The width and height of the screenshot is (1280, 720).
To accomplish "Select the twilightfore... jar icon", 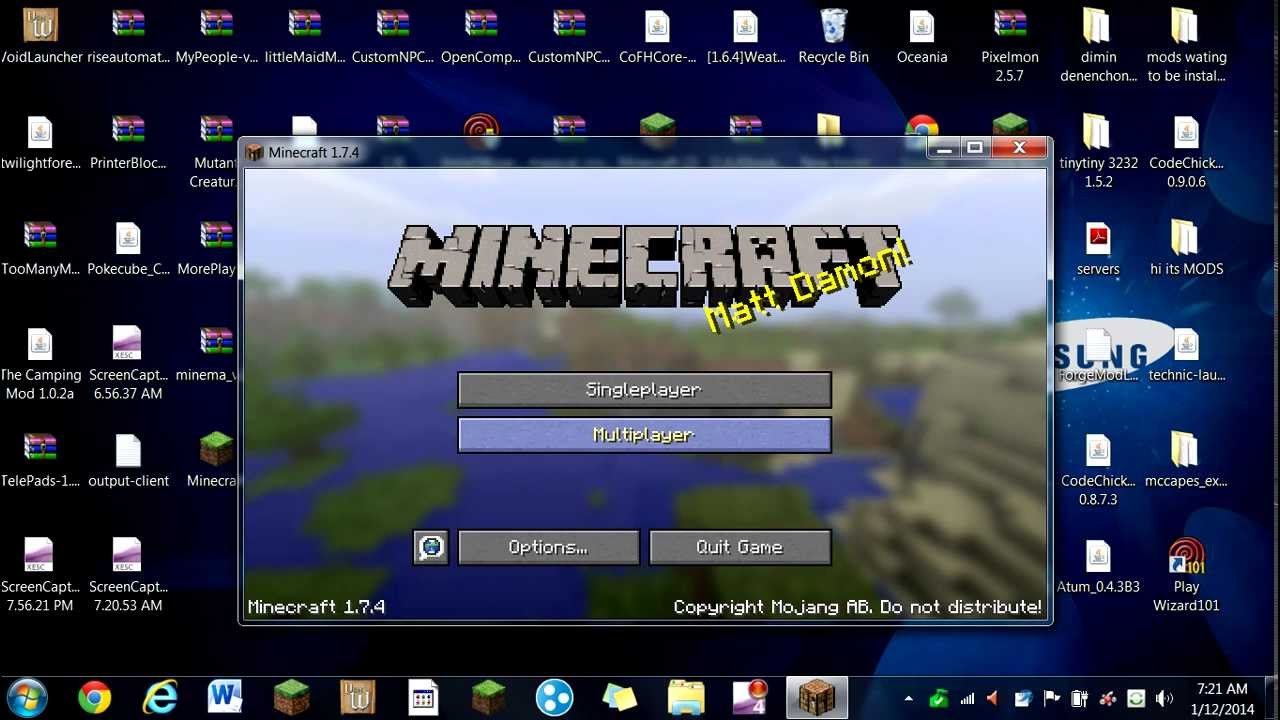I will (x=40, y=142).
